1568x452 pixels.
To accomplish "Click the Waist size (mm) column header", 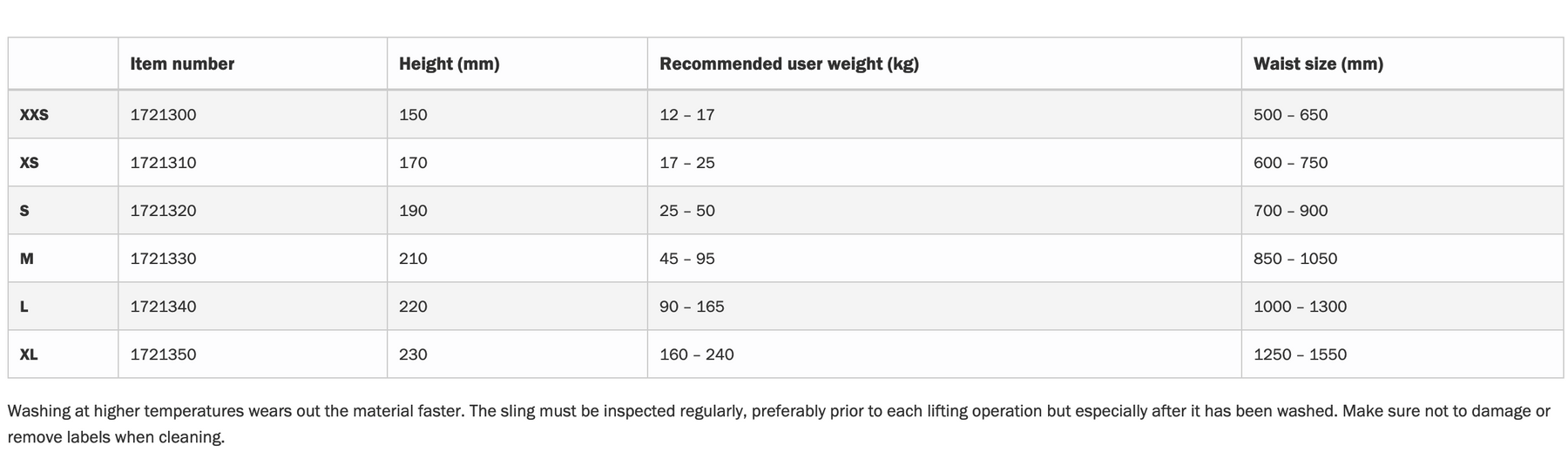I will tap(1318, 64).
